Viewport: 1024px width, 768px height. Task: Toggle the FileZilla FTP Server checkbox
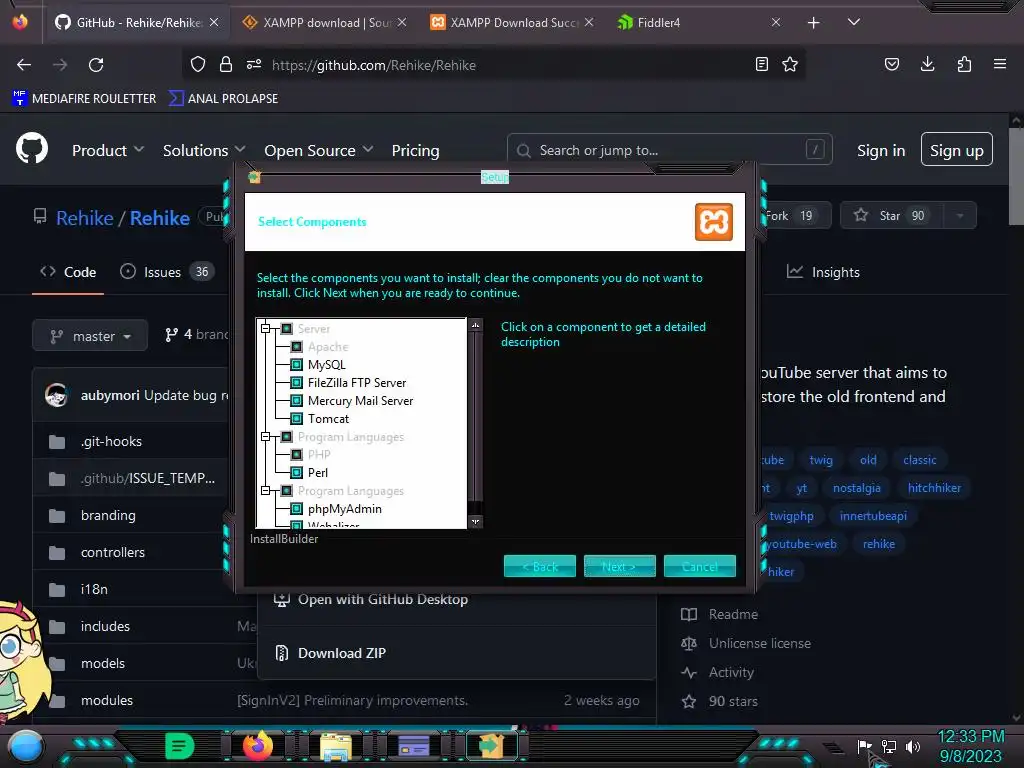(x=296, y=383)
